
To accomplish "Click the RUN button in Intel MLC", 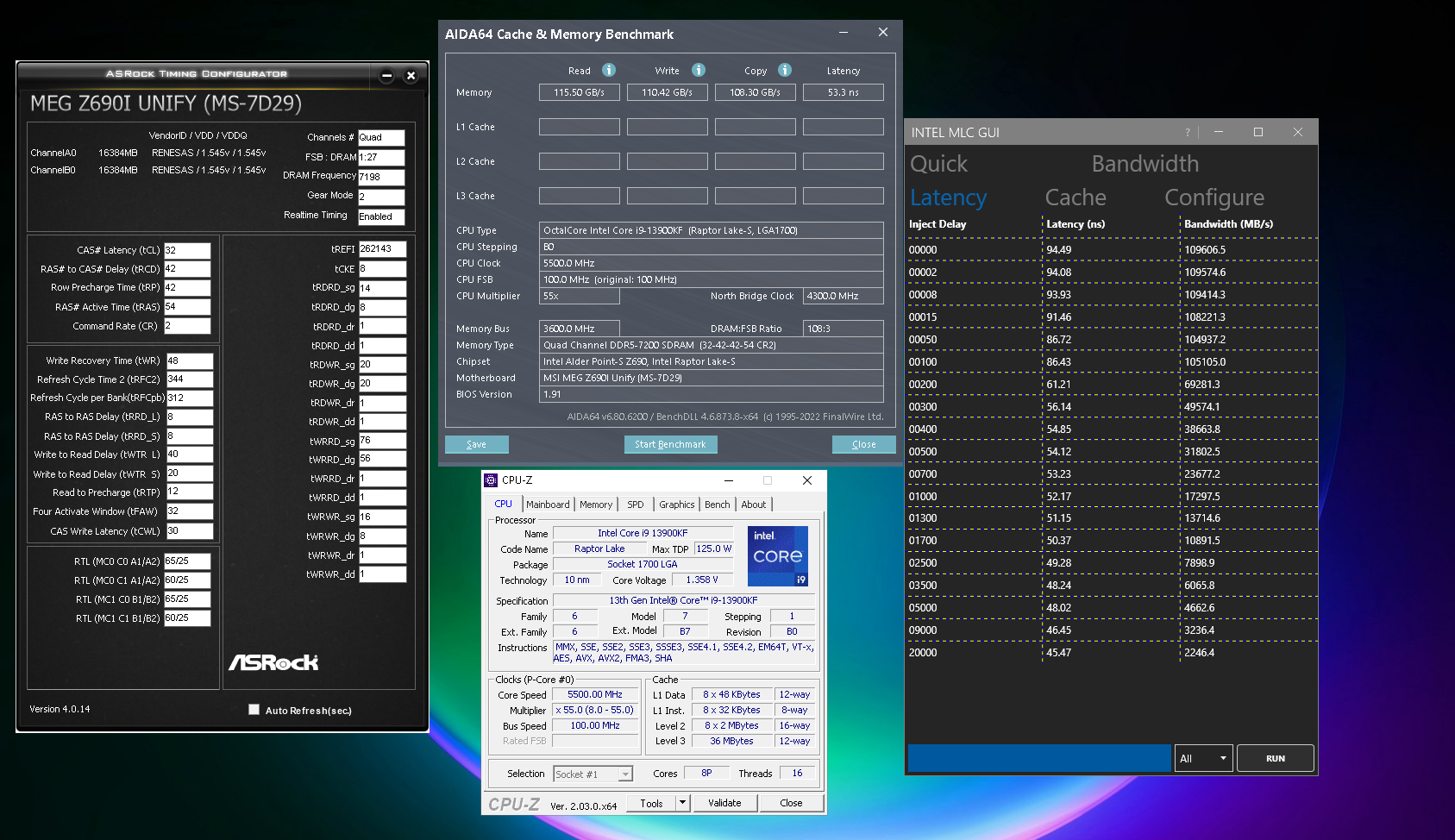I will point(1275,758).
